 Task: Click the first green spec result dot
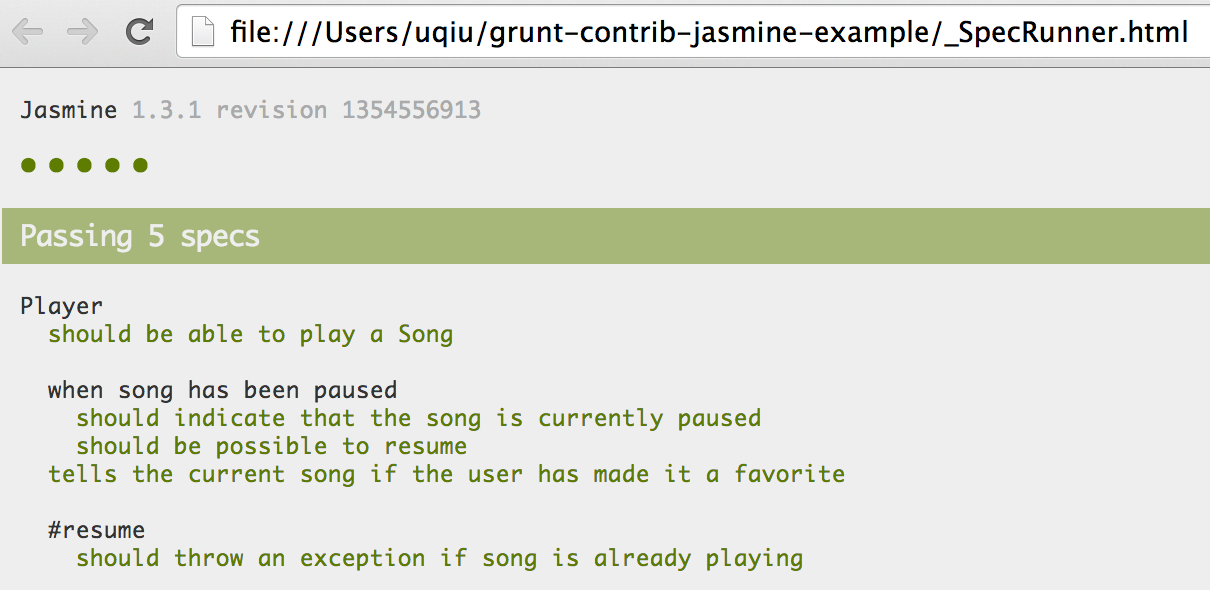tap(28, 165)
